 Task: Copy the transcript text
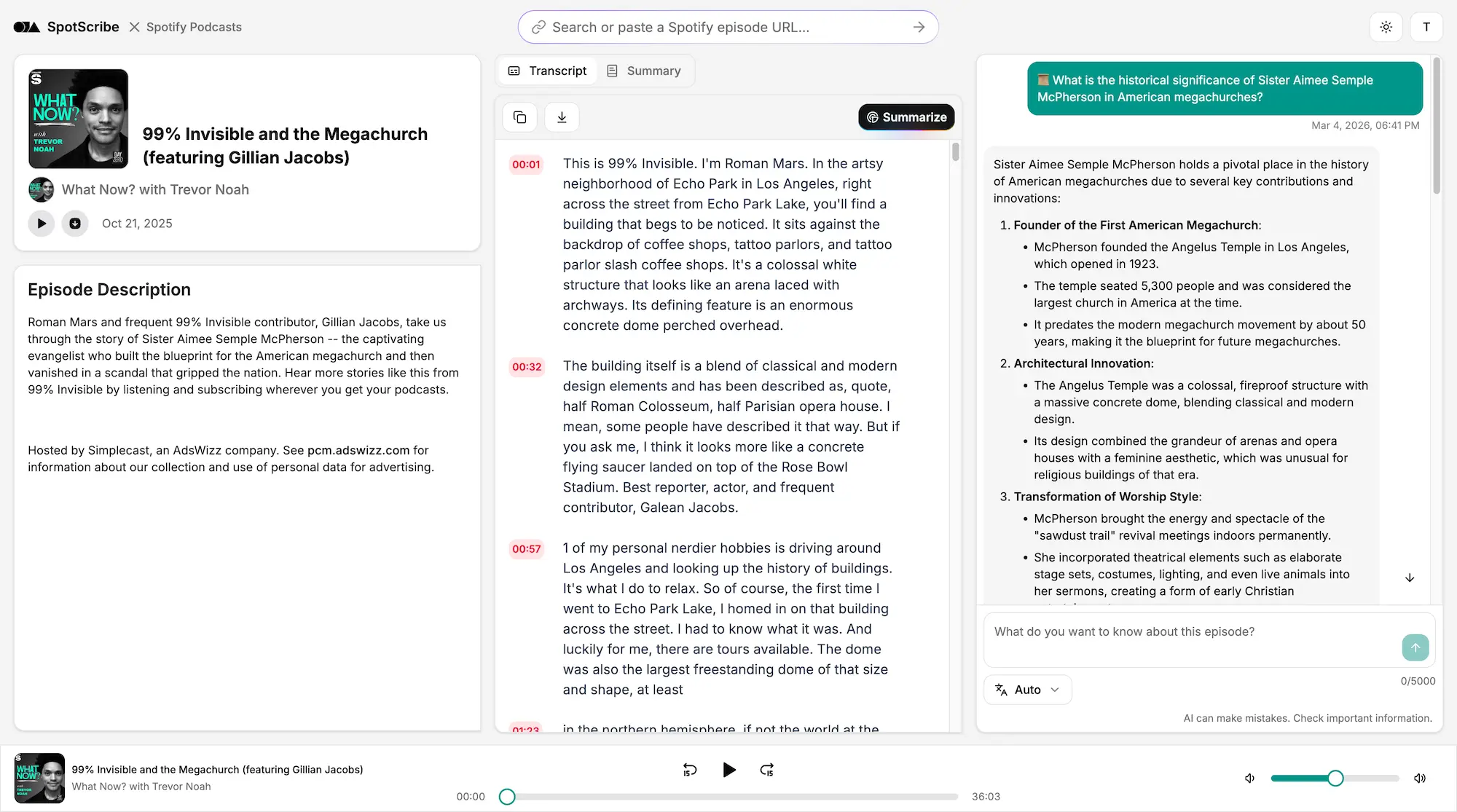coord(519,117)
